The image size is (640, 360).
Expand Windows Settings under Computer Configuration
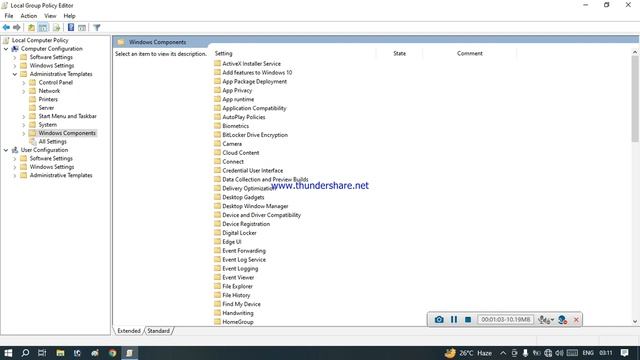[15, 66]
